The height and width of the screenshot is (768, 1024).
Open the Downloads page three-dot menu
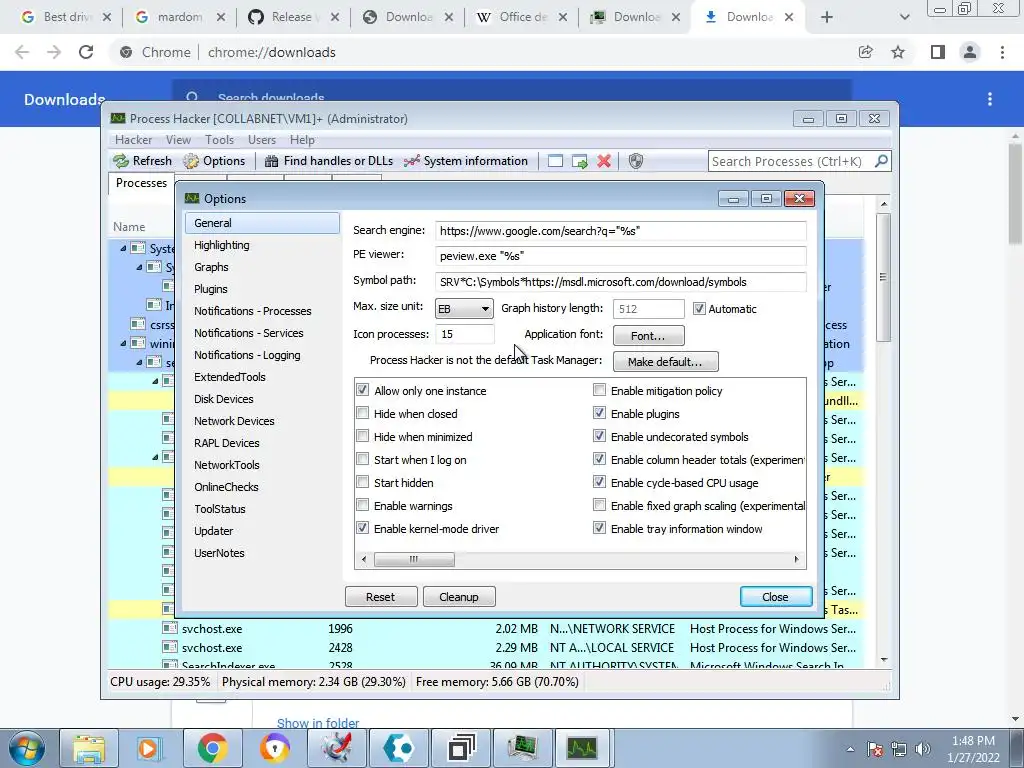[x=990, y=99]
